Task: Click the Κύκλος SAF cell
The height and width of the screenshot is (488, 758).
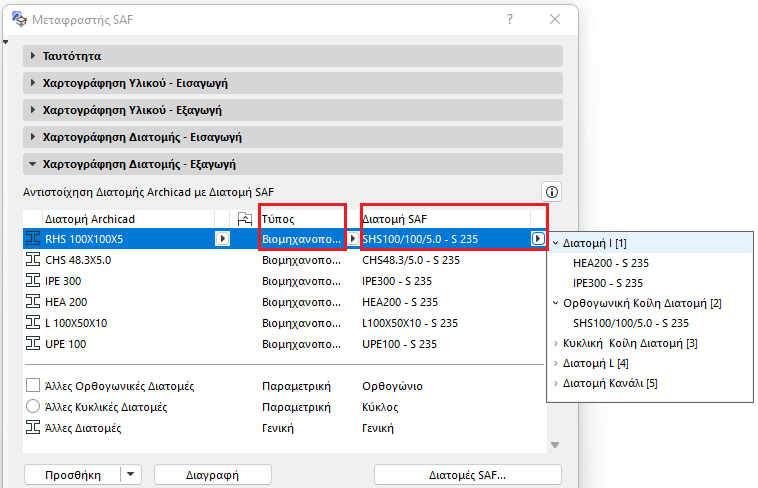Action: (380, 407)
